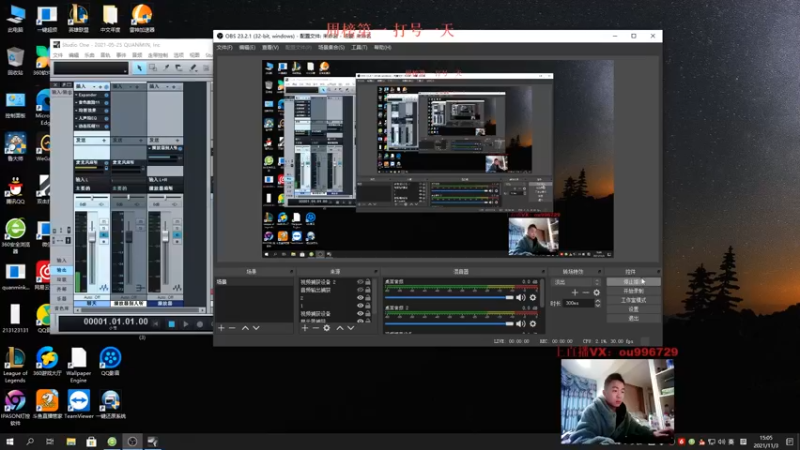Mute 桌面音频 in OBS mixer

[520, 297]
